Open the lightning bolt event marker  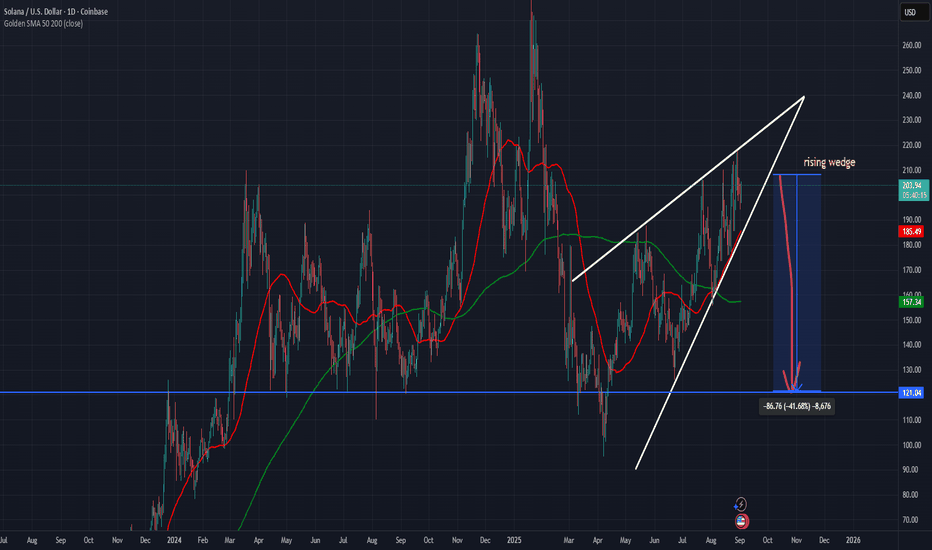click(x=741, y=504)
